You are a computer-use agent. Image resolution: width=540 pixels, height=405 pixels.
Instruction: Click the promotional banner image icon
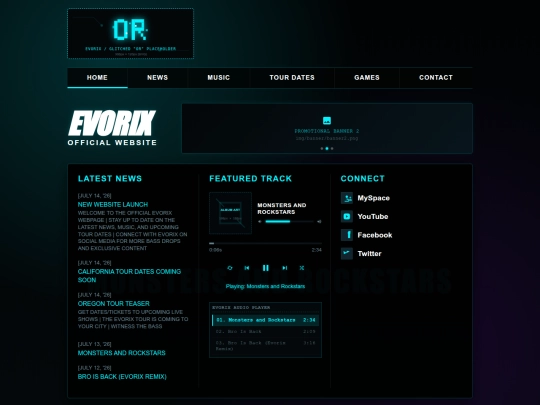pos(327,121)
